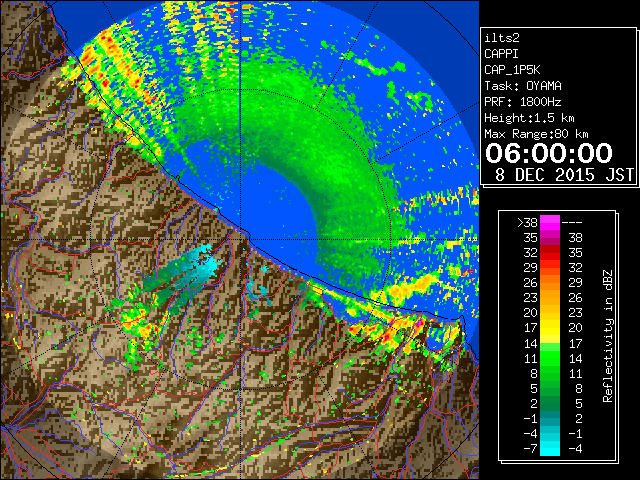Click the 'PRF: 1800Hz' line
The width and height of the screenshot is (640, 480).
tap(523, 102)
